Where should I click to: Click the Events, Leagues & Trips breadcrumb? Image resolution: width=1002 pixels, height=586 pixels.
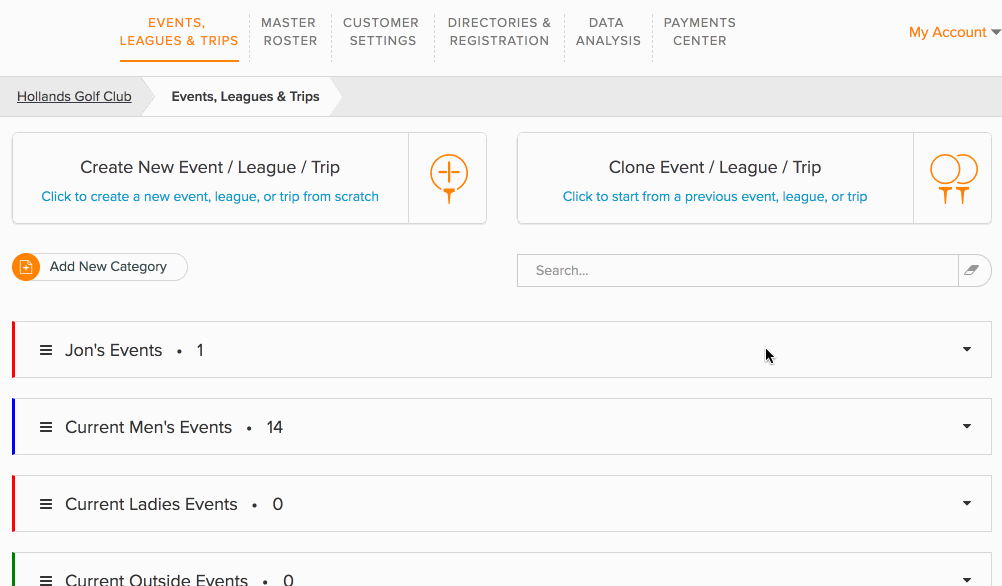(245, 96)
